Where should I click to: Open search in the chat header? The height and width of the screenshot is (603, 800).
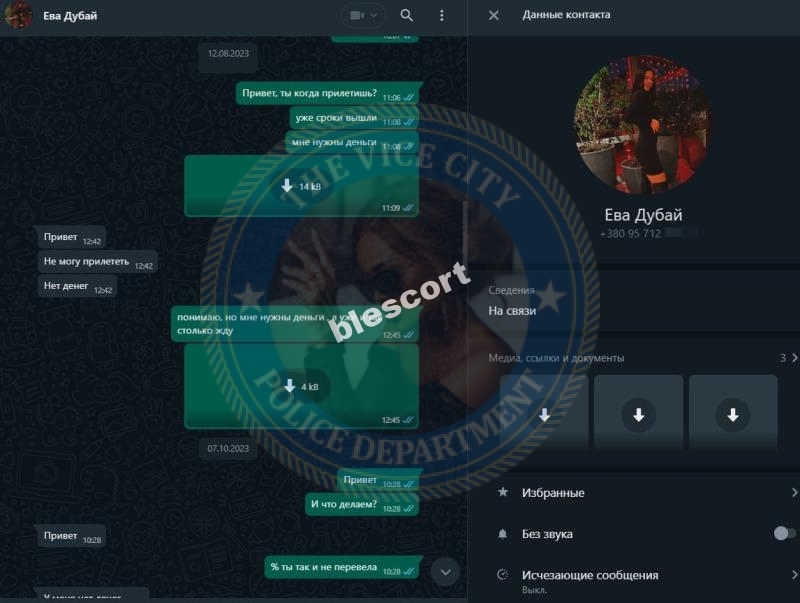coord(406,15)
